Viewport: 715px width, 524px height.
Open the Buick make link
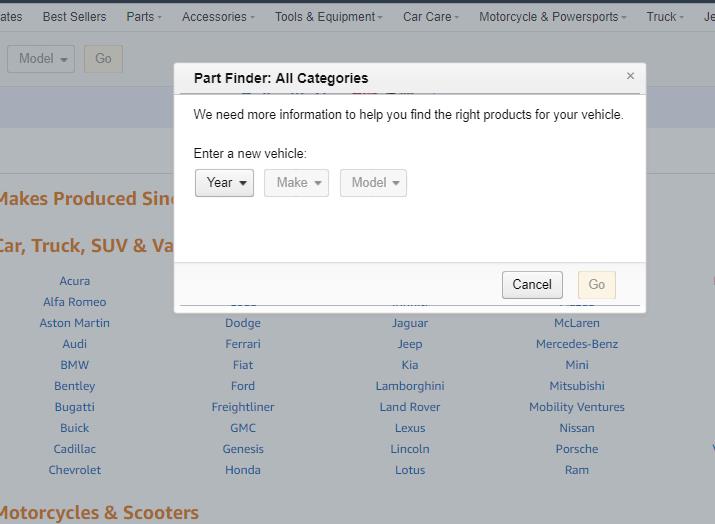click(x=75, y=428)
